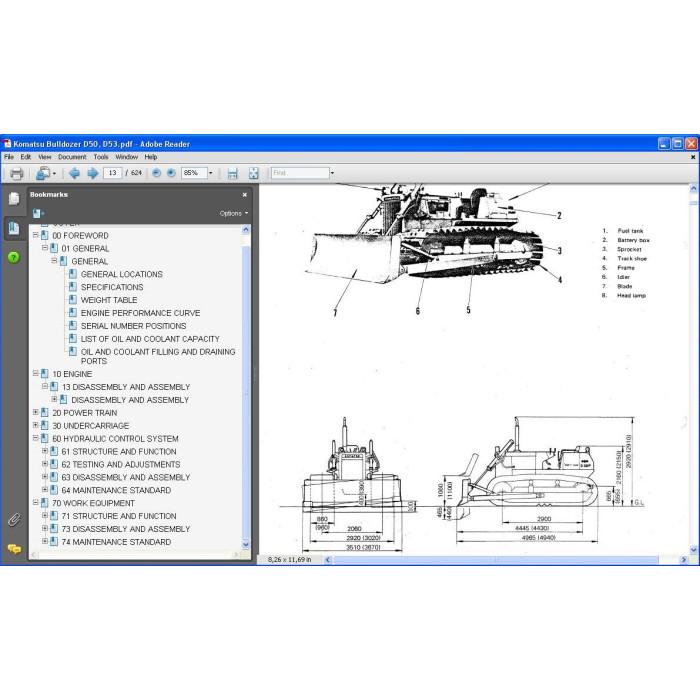Open OIL AND COOLANT FILLING AND DRAINING PORTS
700x700 pixels.
pyautogui.click(x=158, y=356)
